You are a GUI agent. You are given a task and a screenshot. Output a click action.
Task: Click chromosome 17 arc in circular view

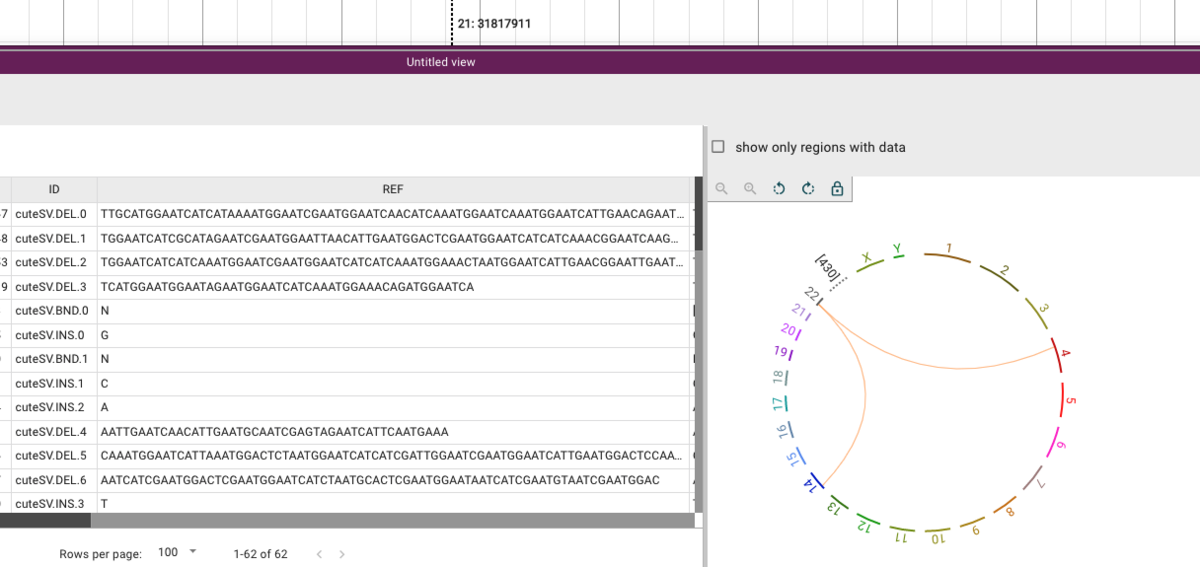[x=786, y=404]
